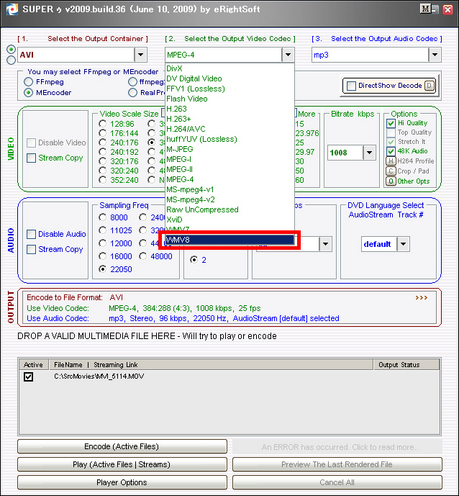This screenshot has width=459, height=496.
Task: Click the SUPER app logo in title bar
Action: click(x=12, y=9)
